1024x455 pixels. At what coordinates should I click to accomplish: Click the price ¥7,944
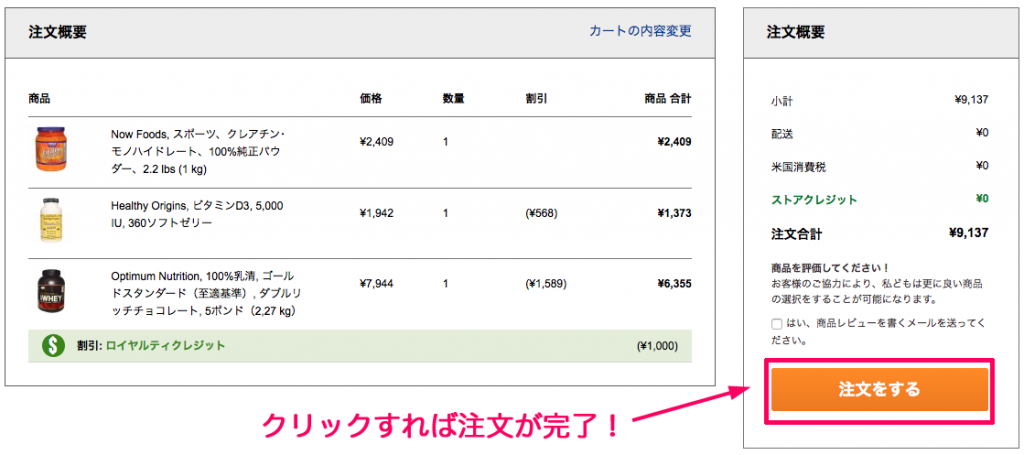coord(377,284)
